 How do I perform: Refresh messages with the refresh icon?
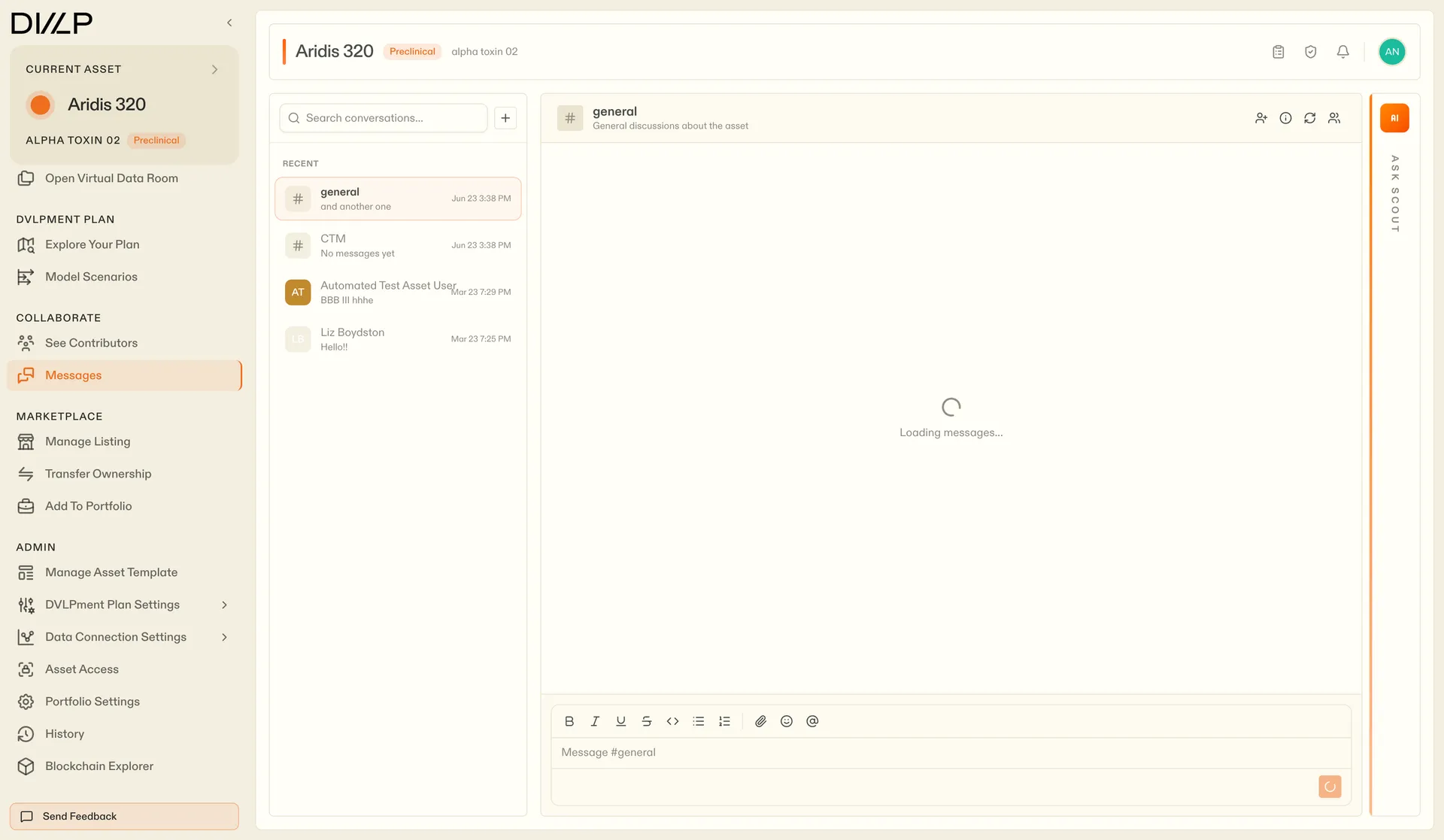click(1309, 118)
